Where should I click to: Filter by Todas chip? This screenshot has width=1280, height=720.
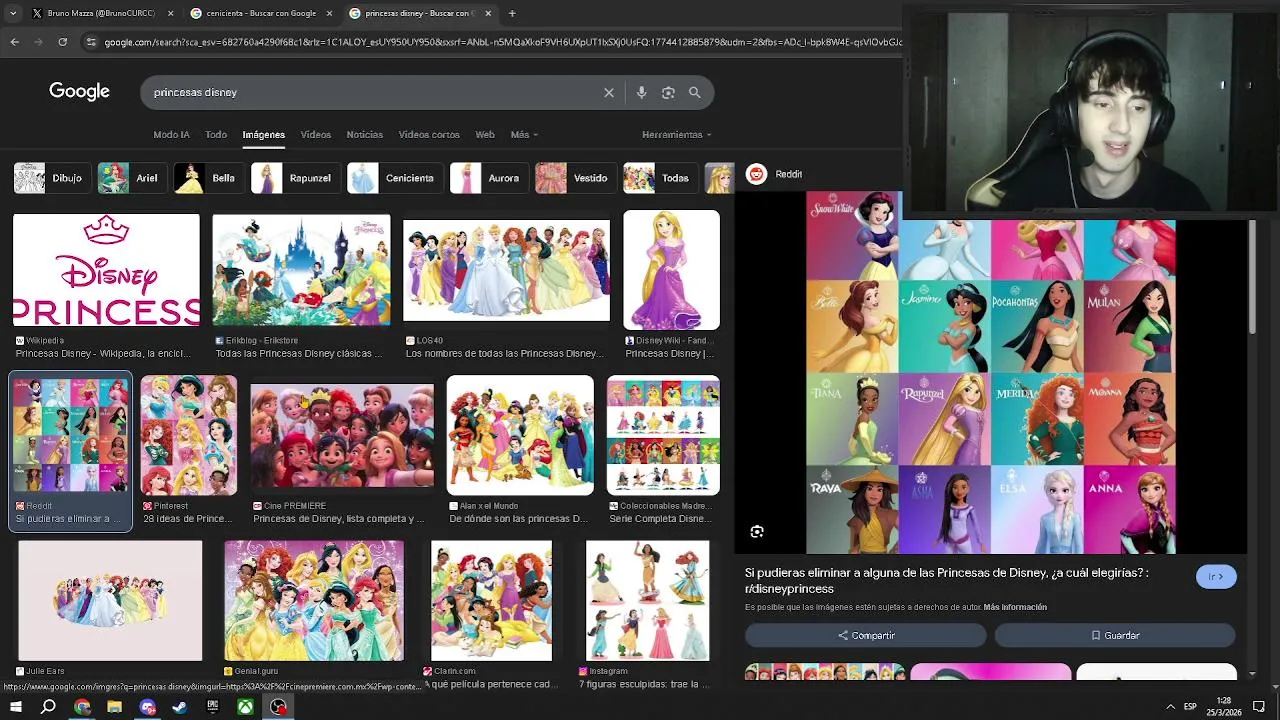click(660, 178)
